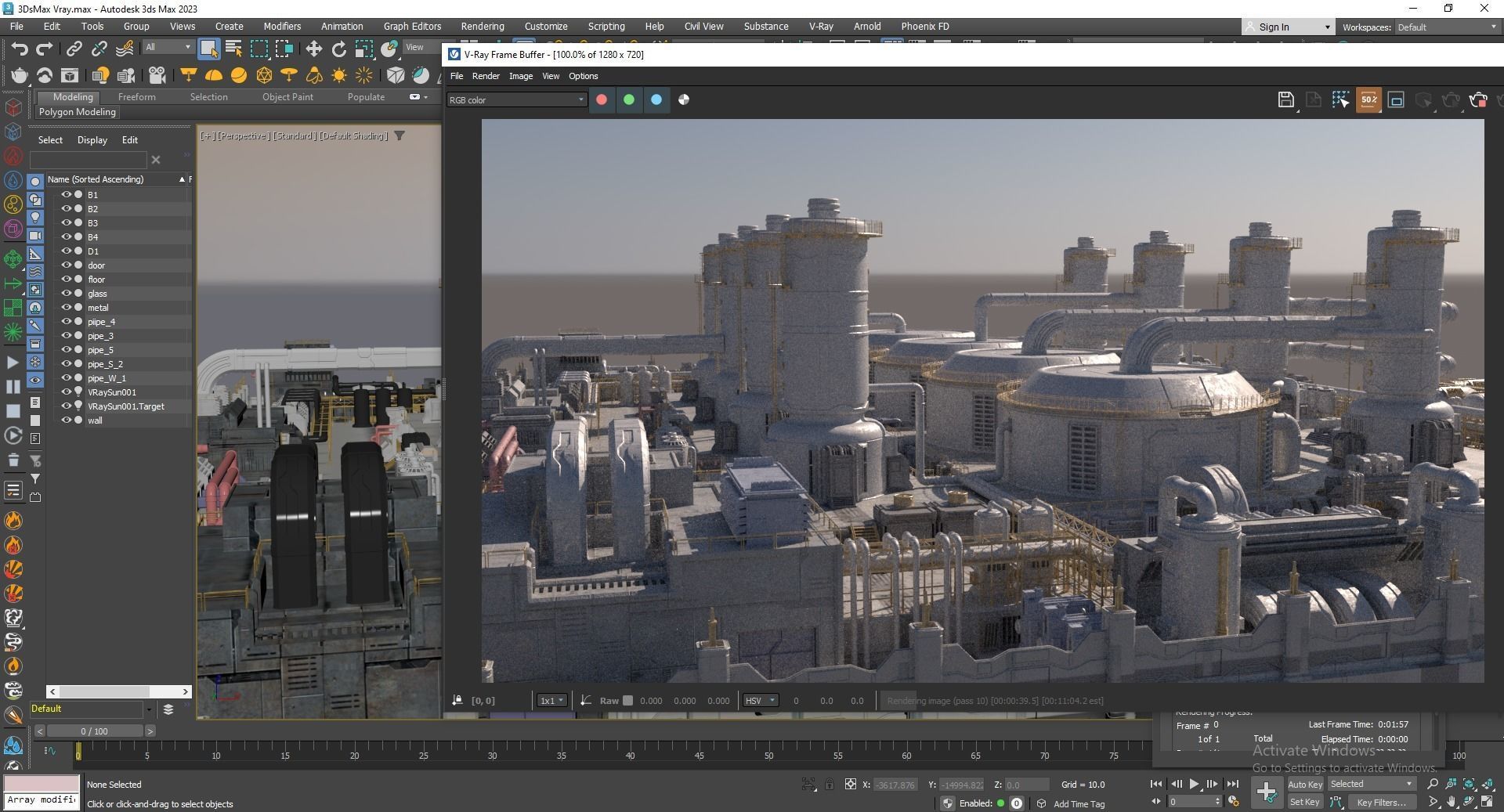Click the 0 / 100 time slider

pyautogui.click(x=94, y=731)
